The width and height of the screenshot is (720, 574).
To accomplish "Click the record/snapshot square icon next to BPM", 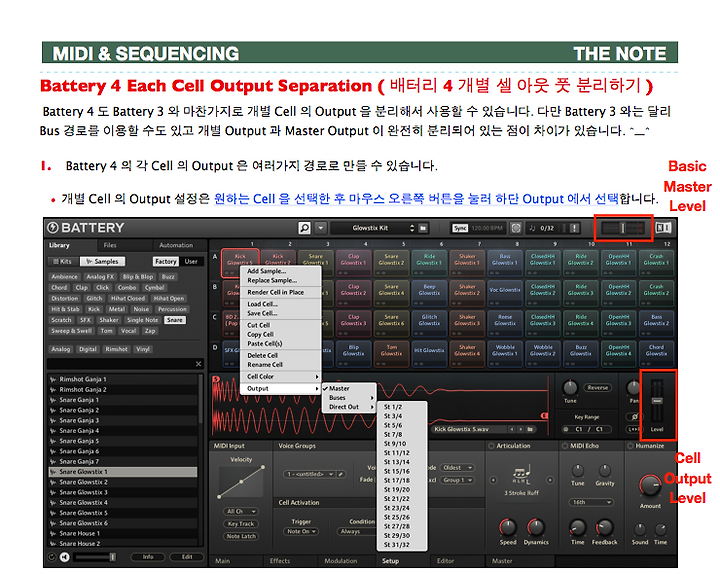I will coord(516,228).
